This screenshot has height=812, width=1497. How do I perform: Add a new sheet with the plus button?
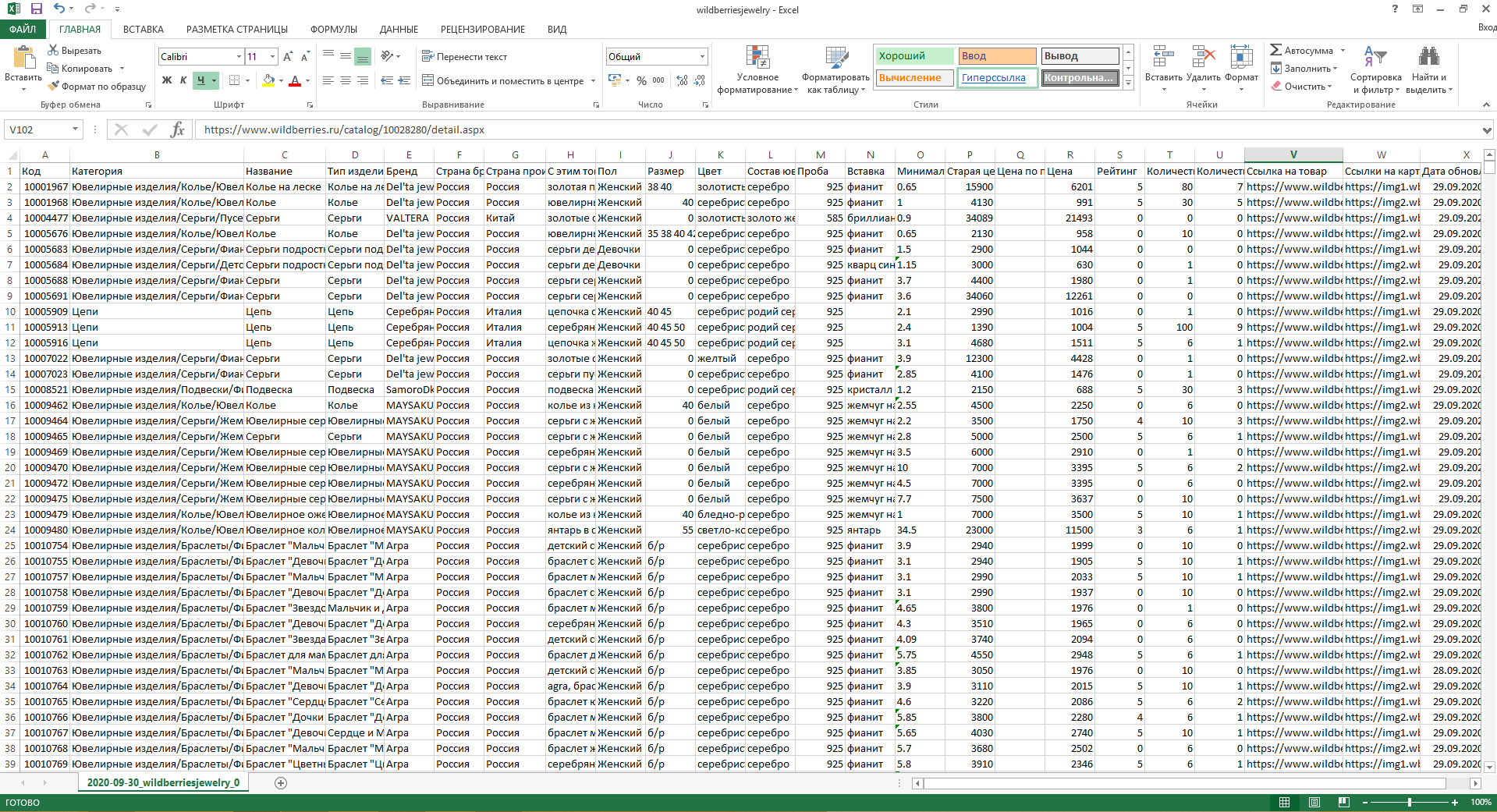[281, 782]
